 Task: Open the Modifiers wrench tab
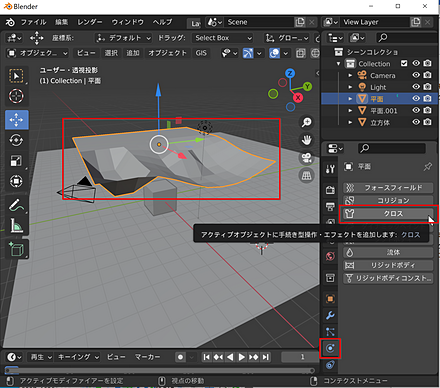click(330, 315)
